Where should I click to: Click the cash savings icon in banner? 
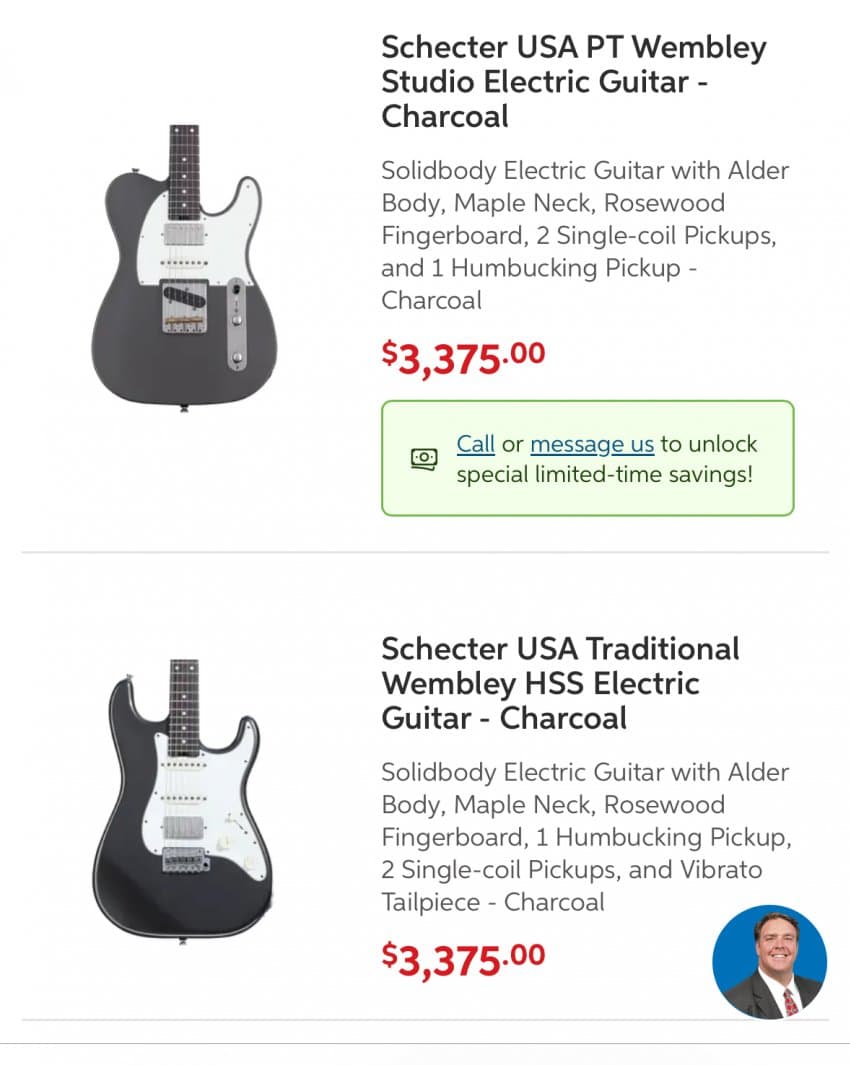pyautogui.click(x=424, y=458)
